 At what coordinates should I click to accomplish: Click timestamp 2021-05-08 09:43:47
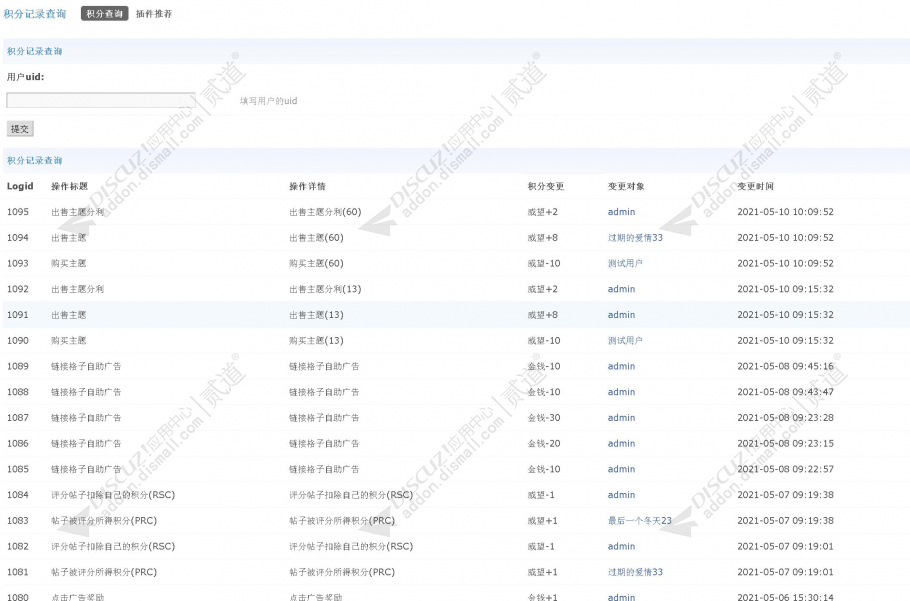[x=785, y=392]
